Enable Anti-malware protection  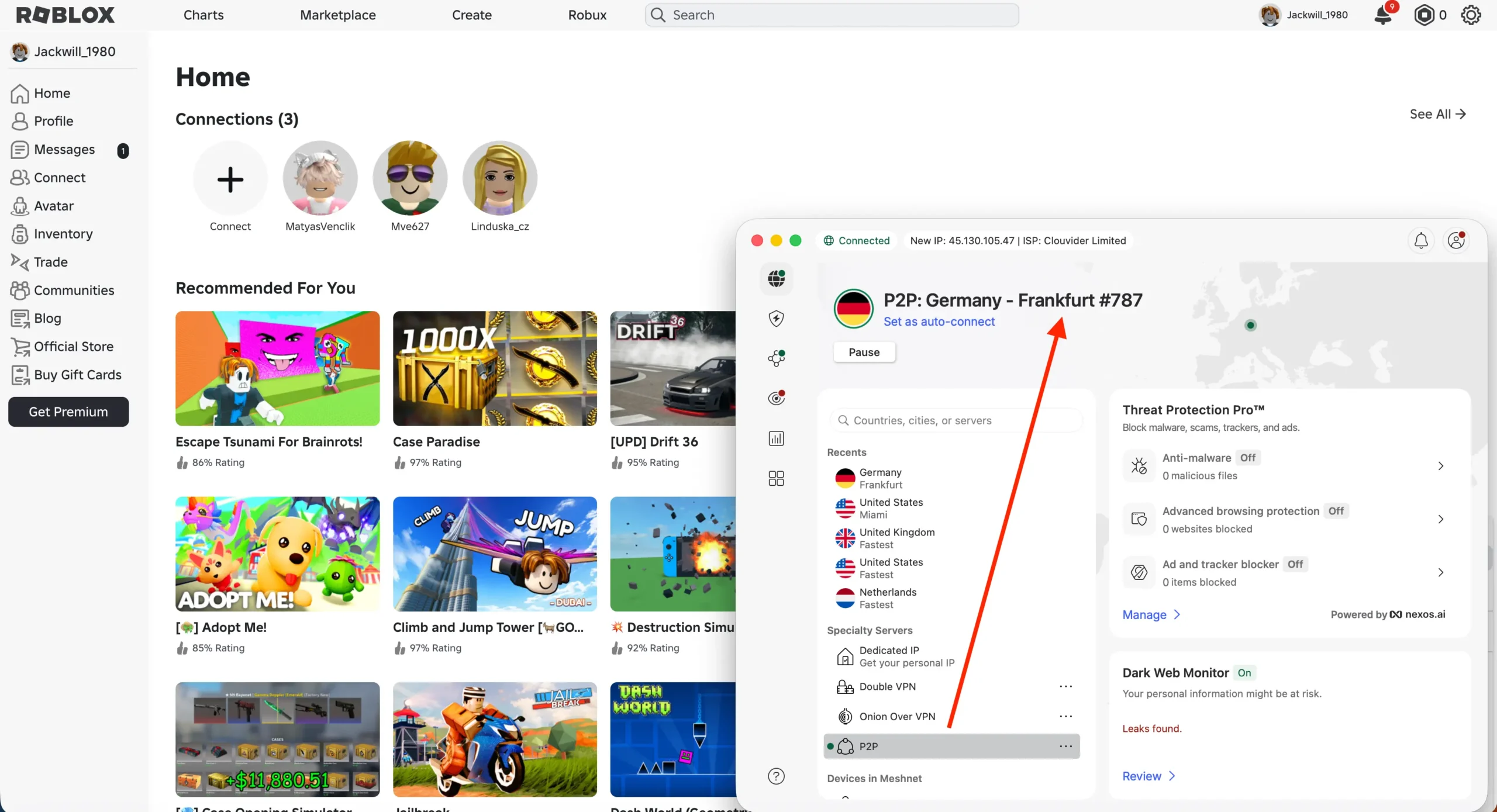(x=1248, y=458)
